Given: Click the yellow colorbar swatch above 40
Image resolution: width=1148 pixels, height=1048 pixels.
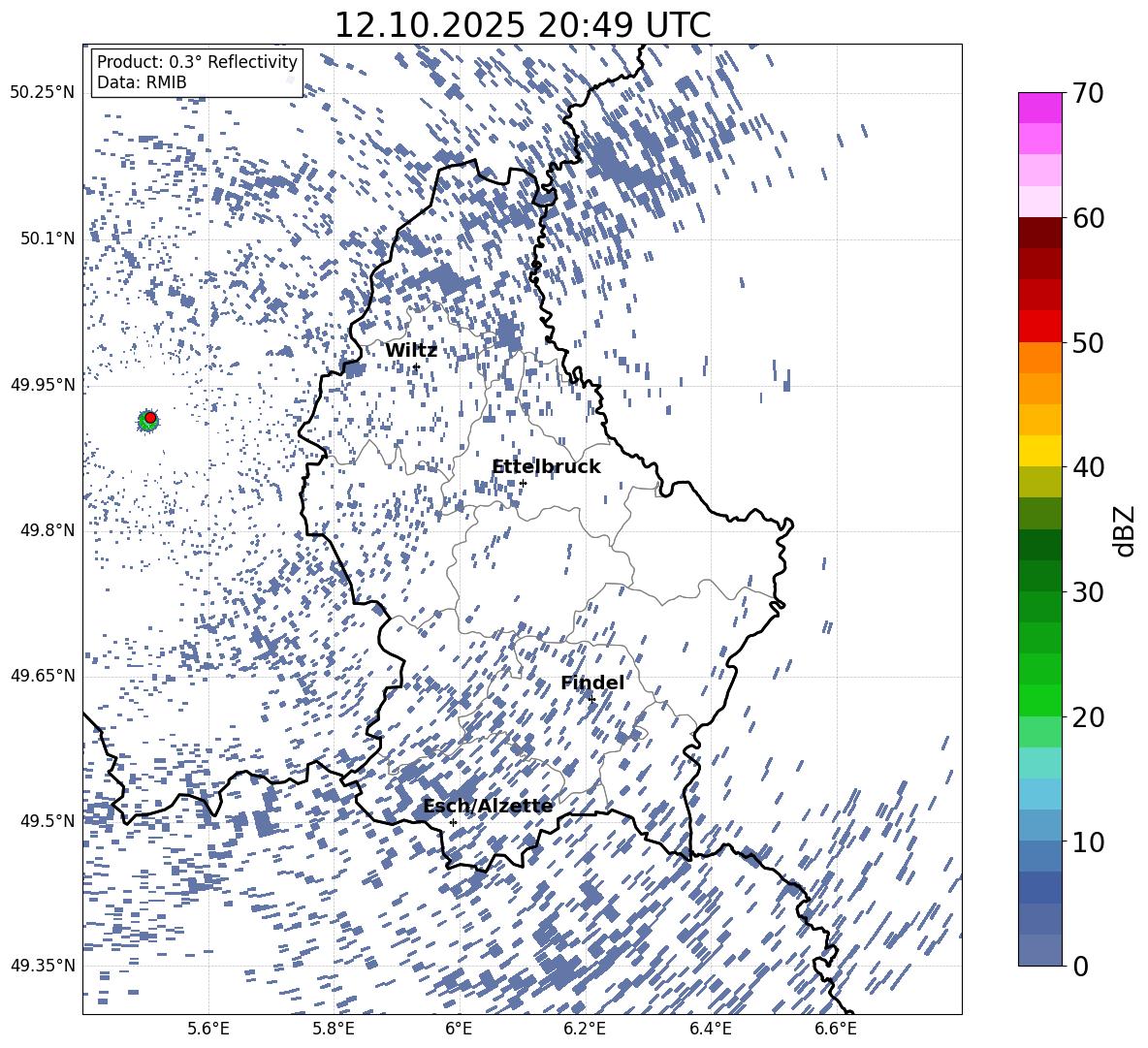Looking at the screenshot, I should pyautogui.click(x=1040, y=451).
